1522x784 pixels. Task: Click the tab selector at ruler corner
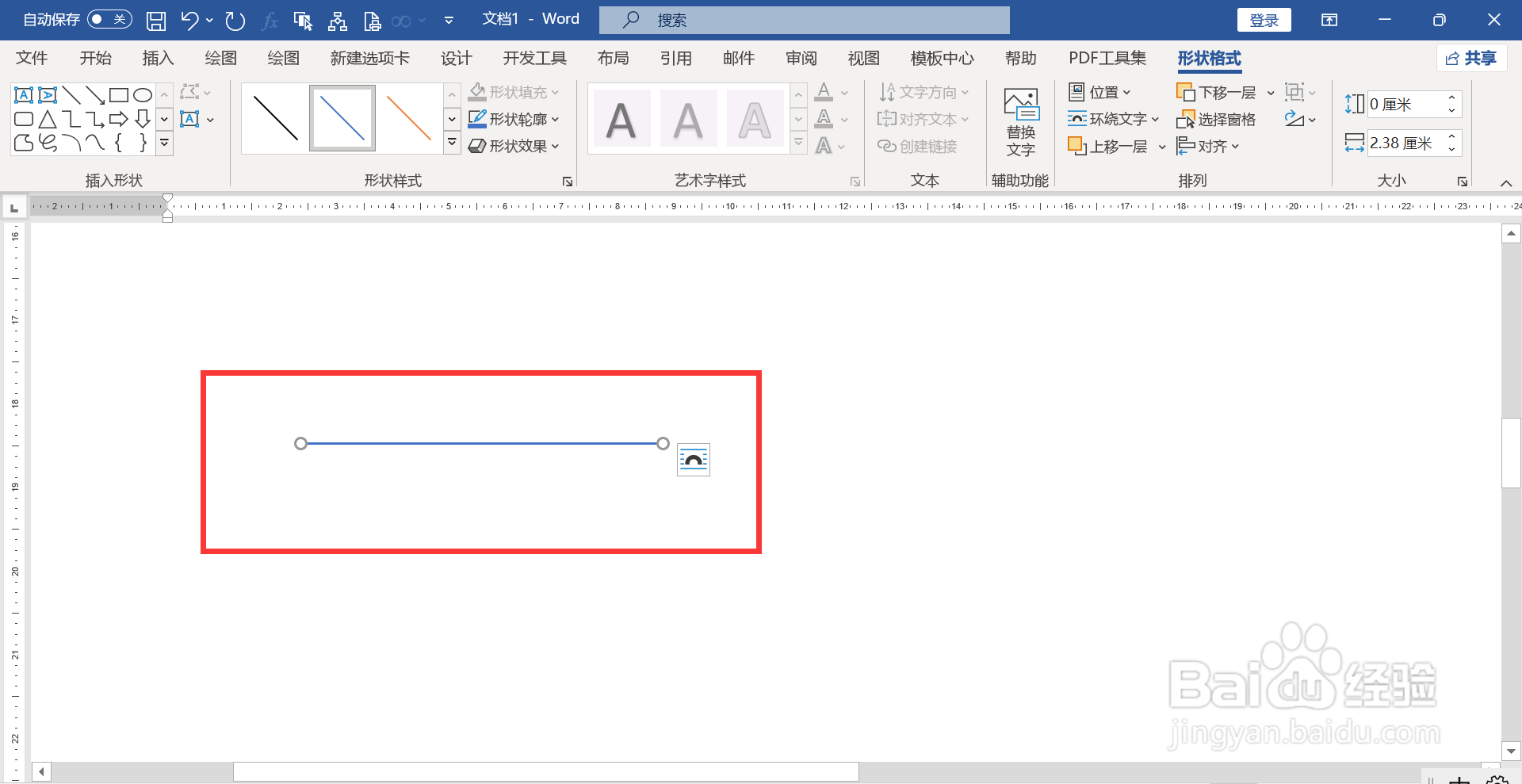(13, 208)
